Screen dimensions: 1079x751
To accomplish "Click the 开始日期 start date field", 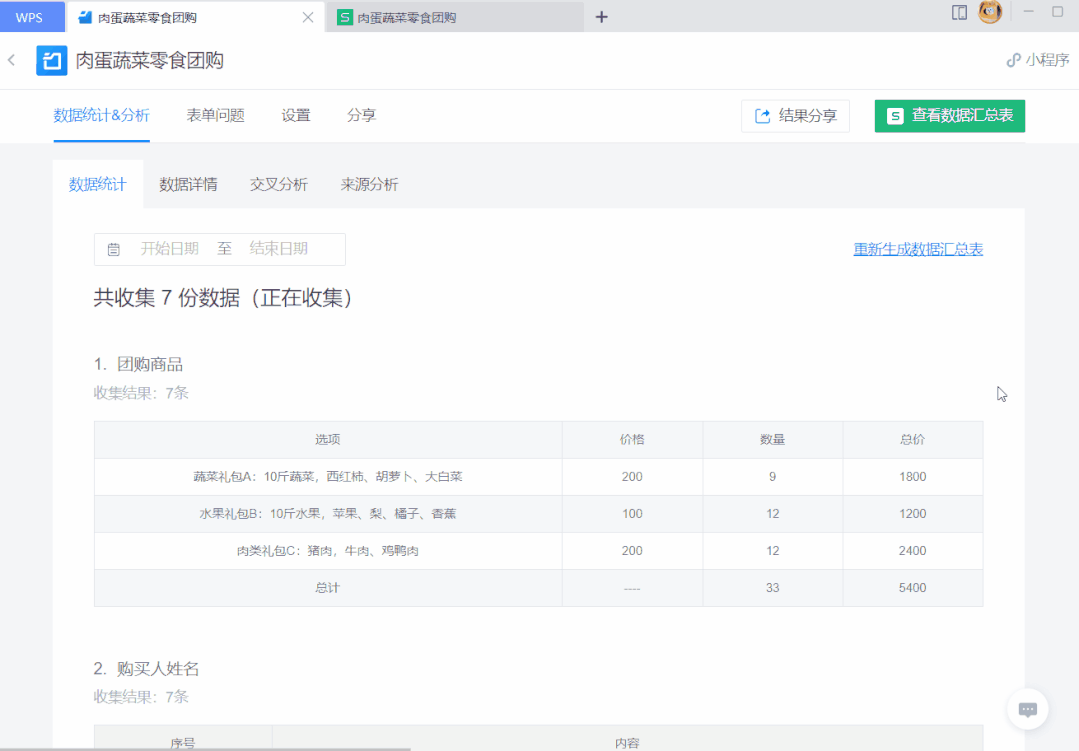I will (169, 248).
